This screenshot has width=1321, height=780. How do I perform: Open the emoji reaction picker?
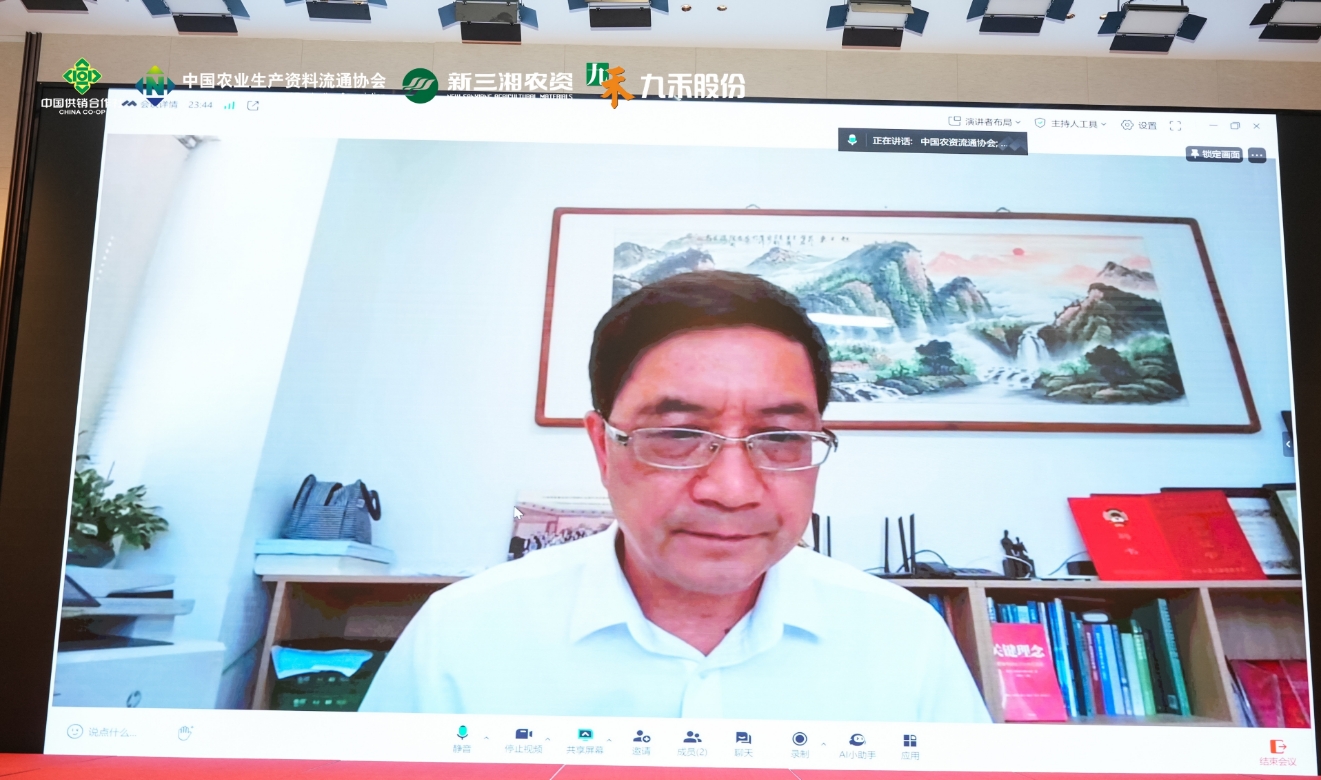(x=74, y=731)
